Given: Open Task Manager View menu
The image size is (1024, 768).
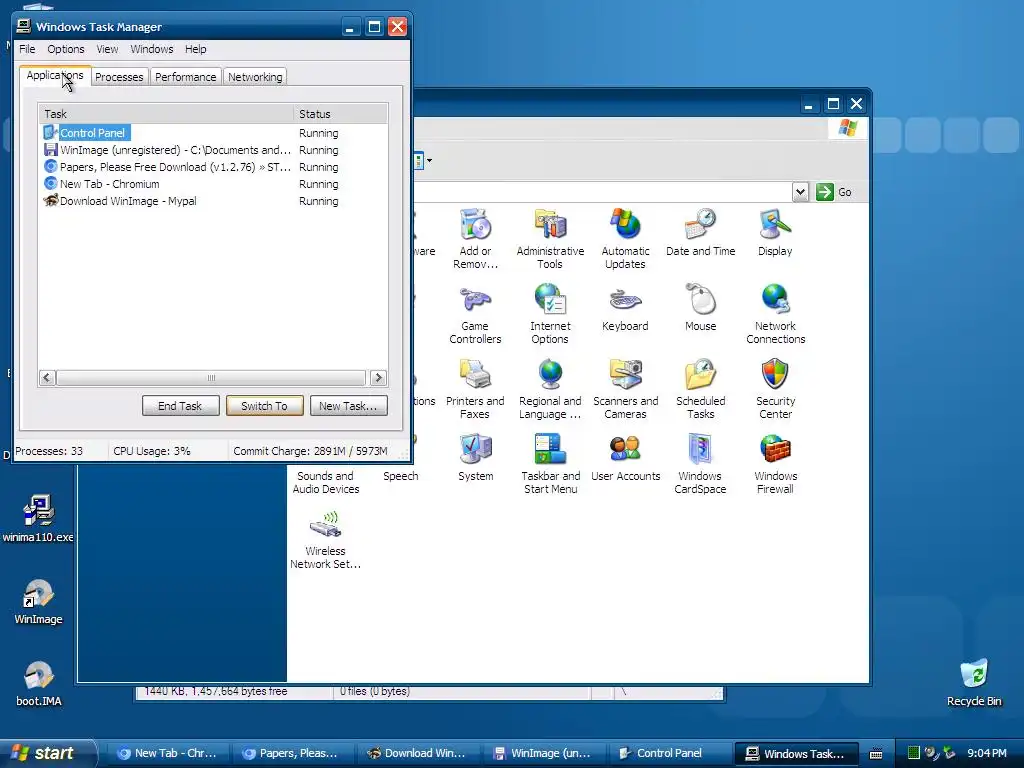Looking at the screenshot, I should (x=107, y=49).
